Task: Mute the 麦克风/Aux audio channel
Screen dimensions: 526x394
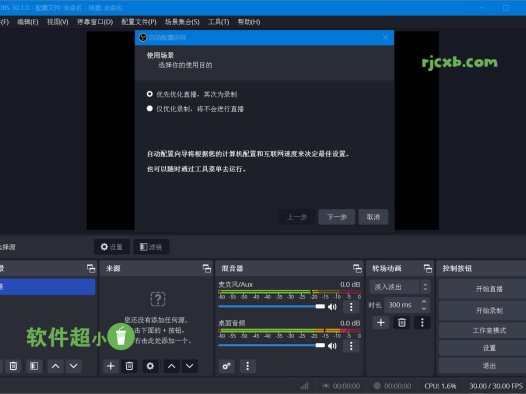Action: tap(332, 306)
